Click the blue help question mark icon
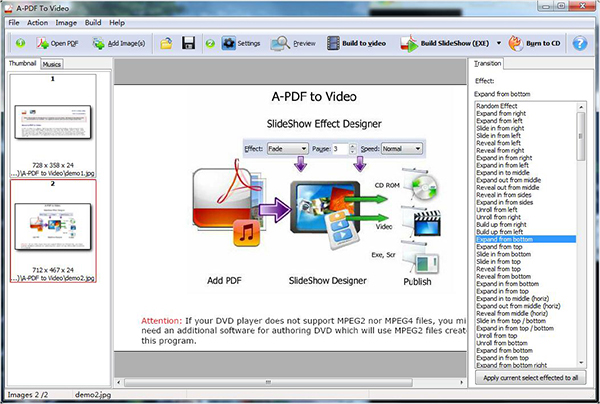600x404 pixels. tap(579, 44)
